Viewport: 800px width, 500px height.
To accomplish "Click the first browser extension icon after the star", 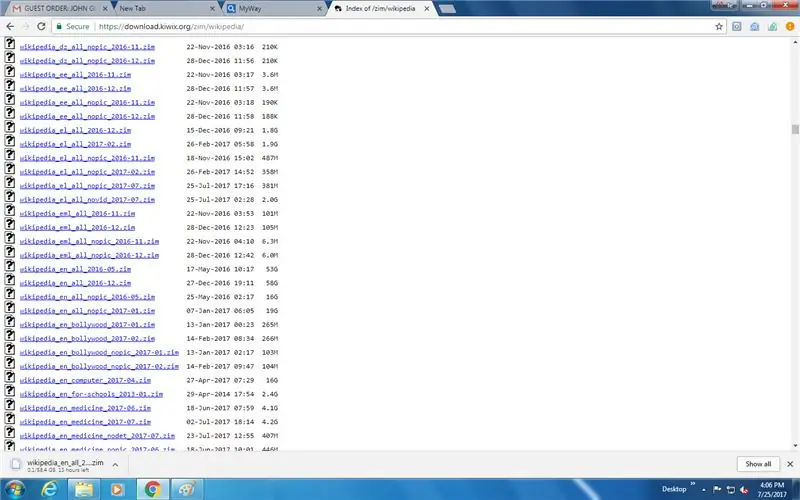I will 737,27.
